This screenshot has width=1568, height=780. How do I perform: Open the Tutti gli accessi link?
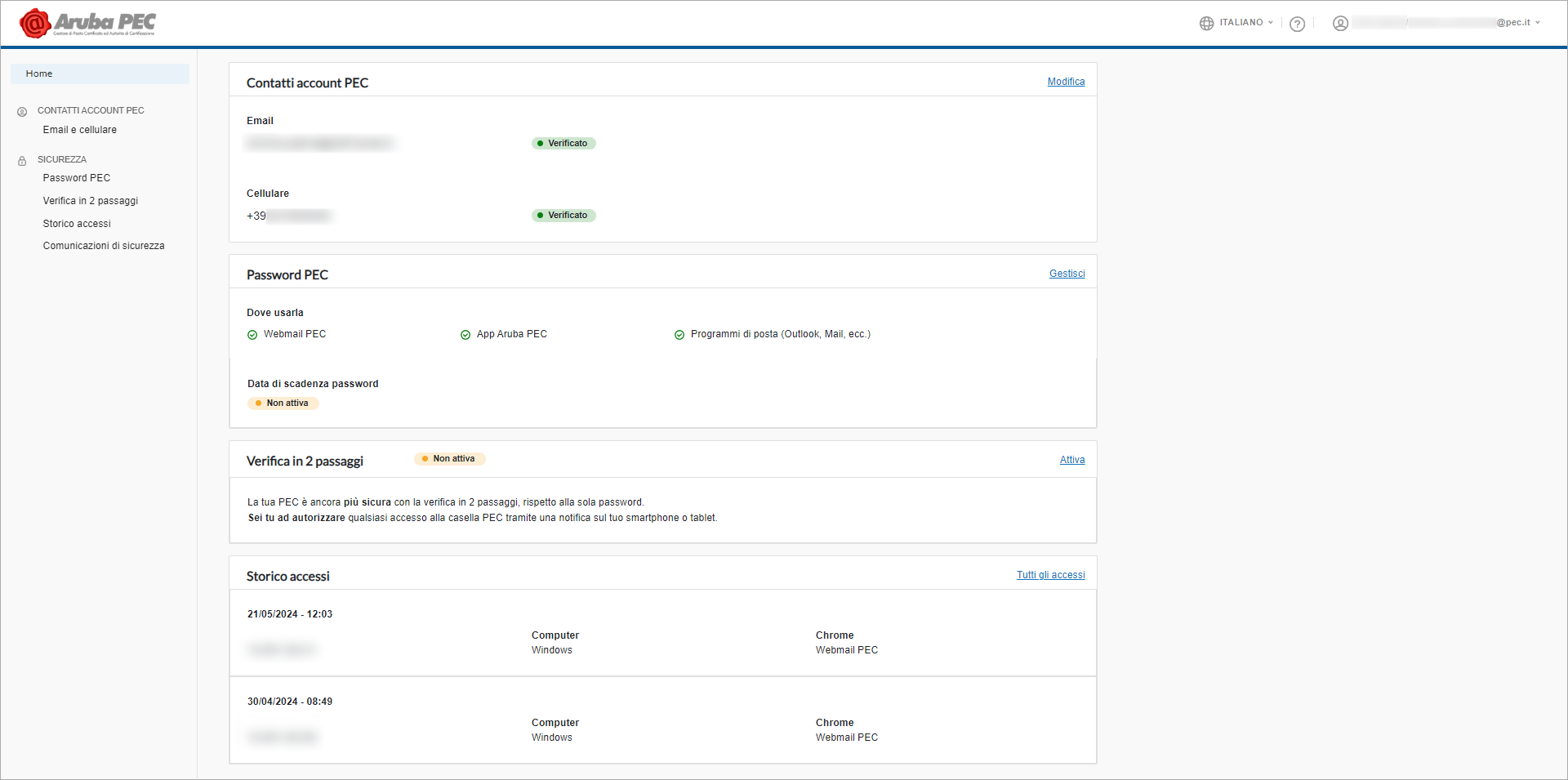tap(1051, 575)
